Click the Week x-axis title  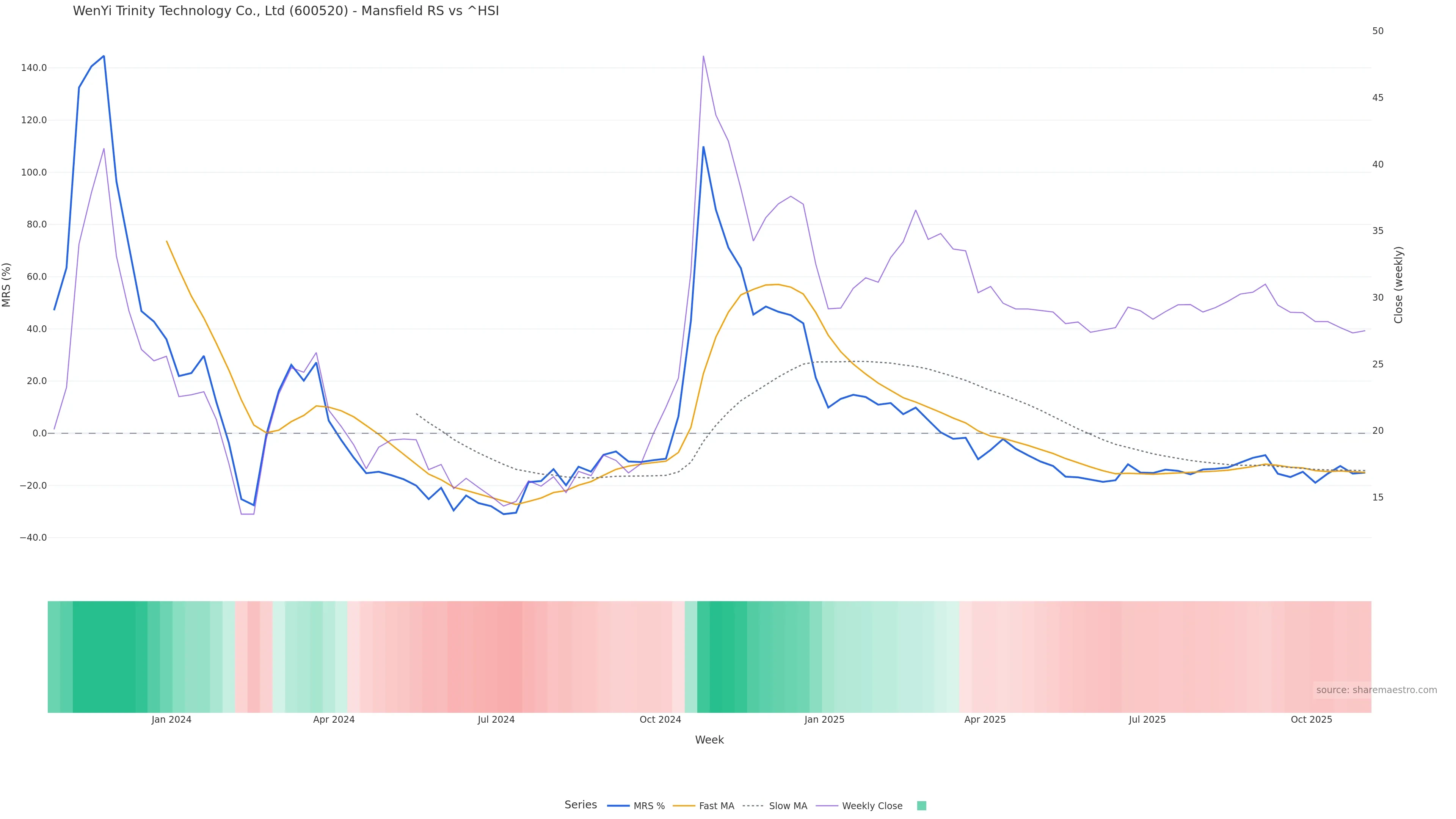tap(709, 740)
